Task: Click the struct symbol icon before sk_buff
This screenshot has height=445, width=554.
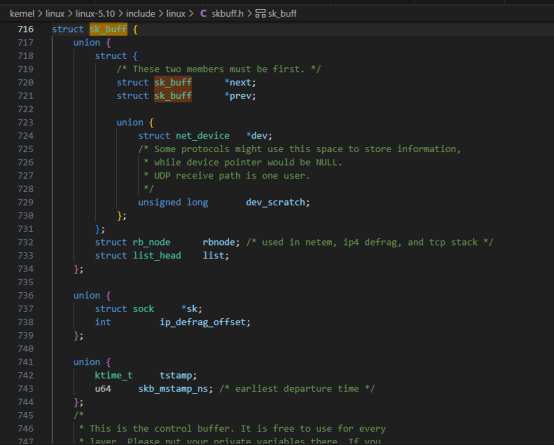Action: (x=260, y=14)
